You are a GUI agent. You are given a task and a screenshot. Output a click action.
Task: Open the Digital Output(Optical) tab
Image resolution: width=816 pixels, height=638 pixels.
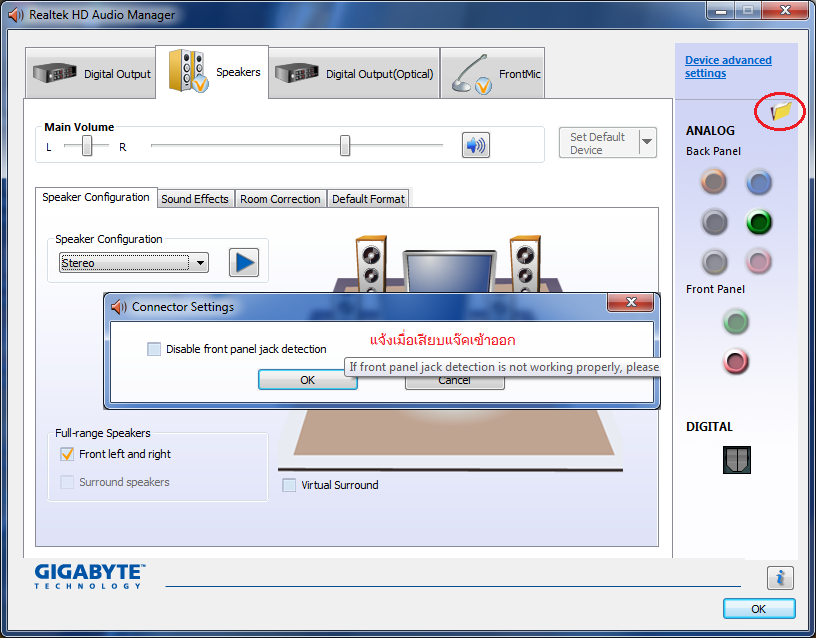click(x=354, y=73)
